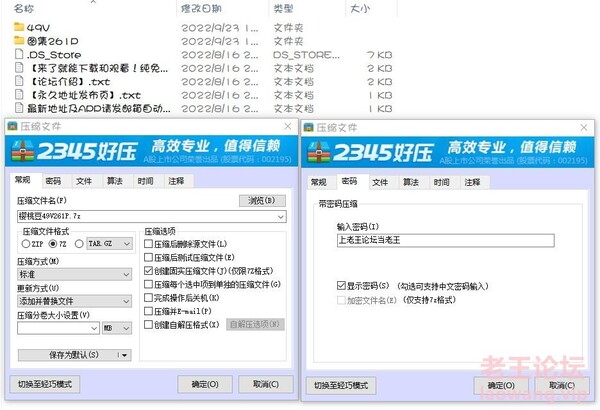Click the app icon in right 压缩文件 title bar
This screenshot has height=410, width=600.
point(308,127)
